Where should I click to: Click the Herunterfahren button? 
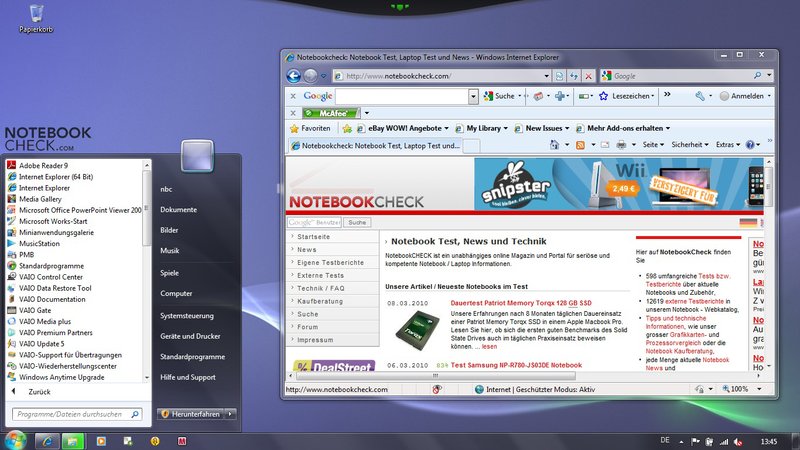[191, 414]
